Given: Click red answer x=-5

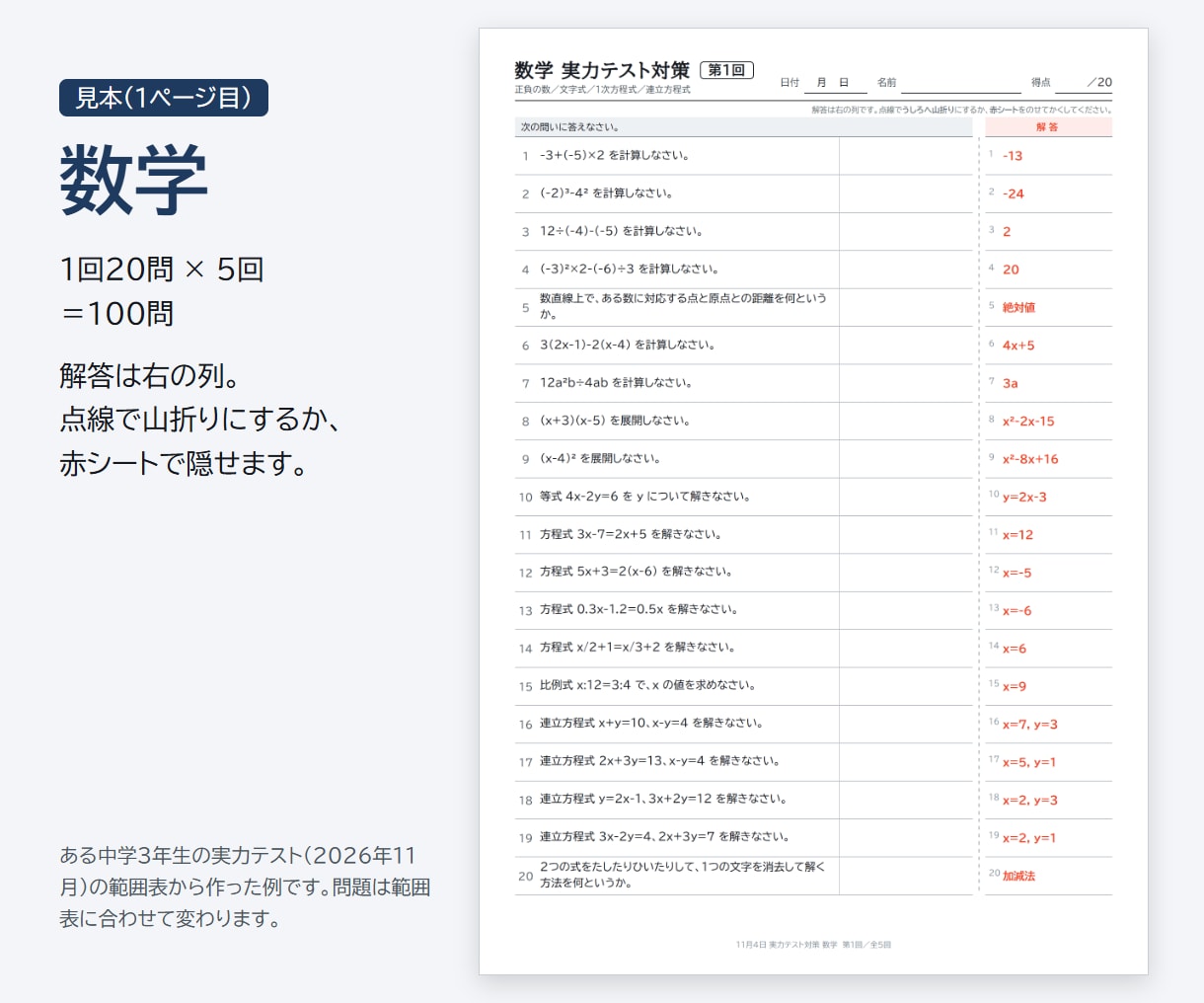Looking at the screenshot, I should click(1016, 573).
